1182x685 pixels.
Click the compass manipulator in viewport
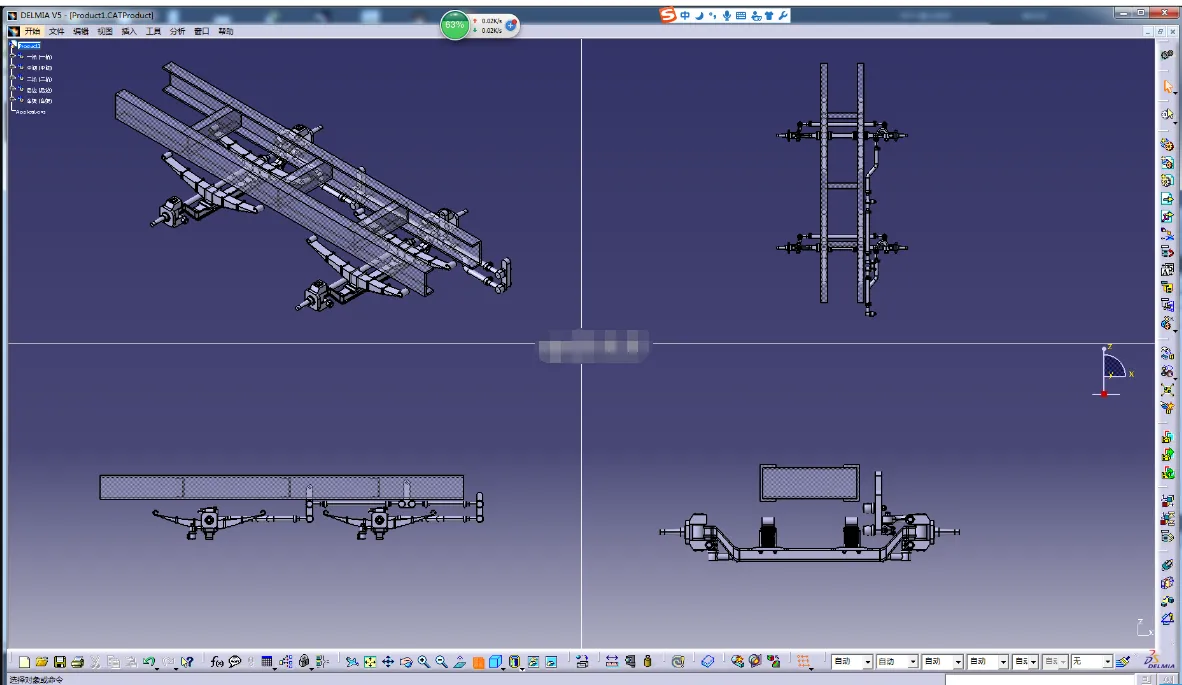[x=1113, y=371]
